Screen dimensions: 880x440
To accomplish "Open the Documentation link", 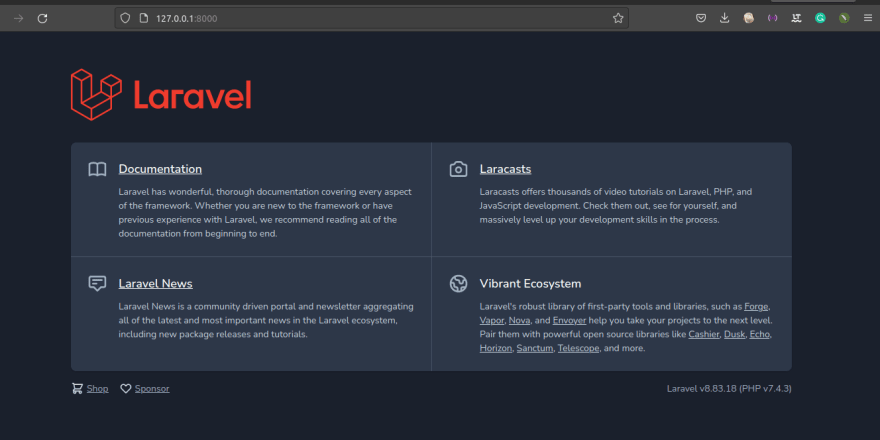I will point(160,169).
